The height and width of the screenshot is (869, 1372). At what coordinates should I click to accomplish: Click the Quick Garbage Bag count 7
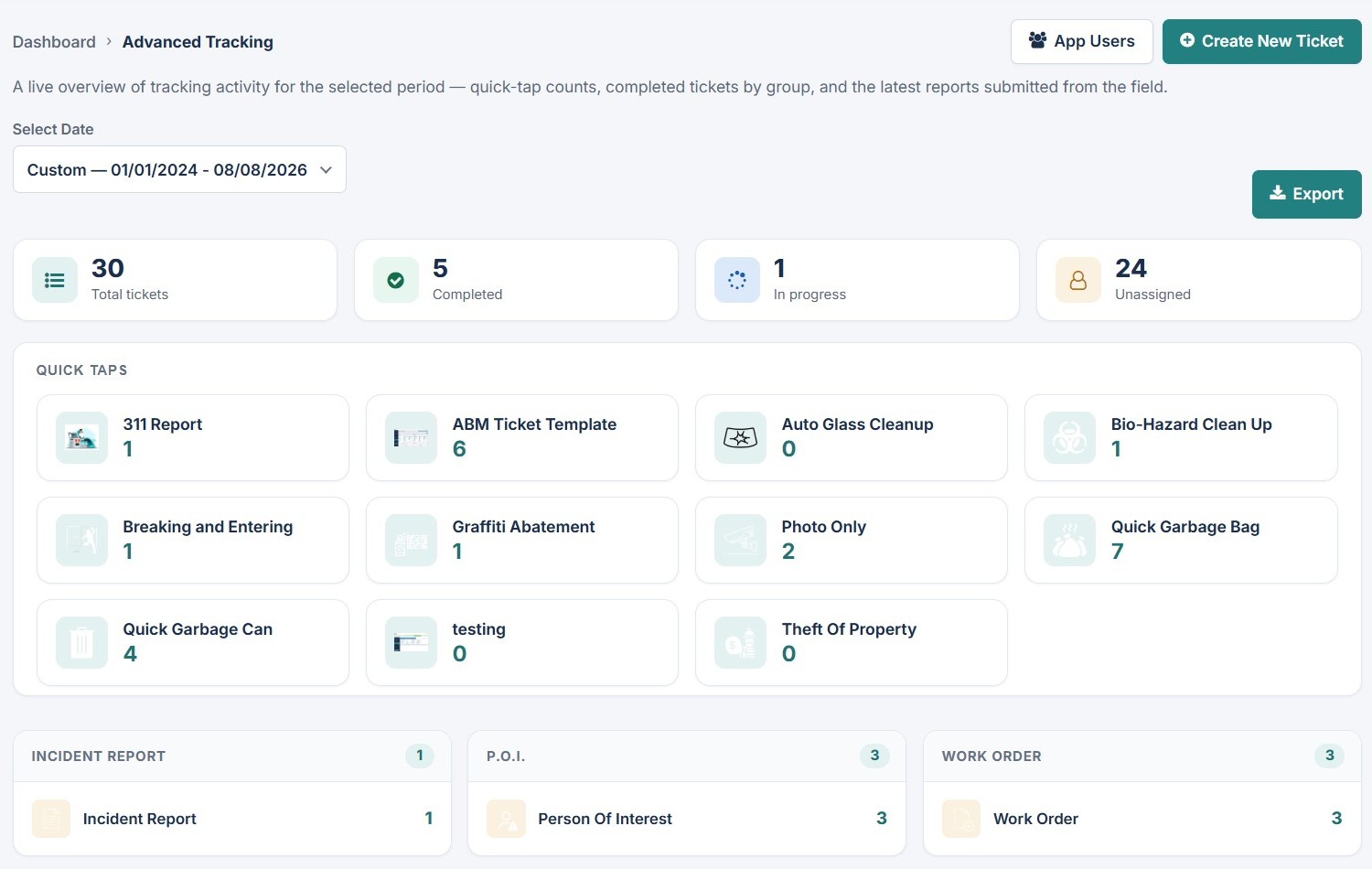1117,552
